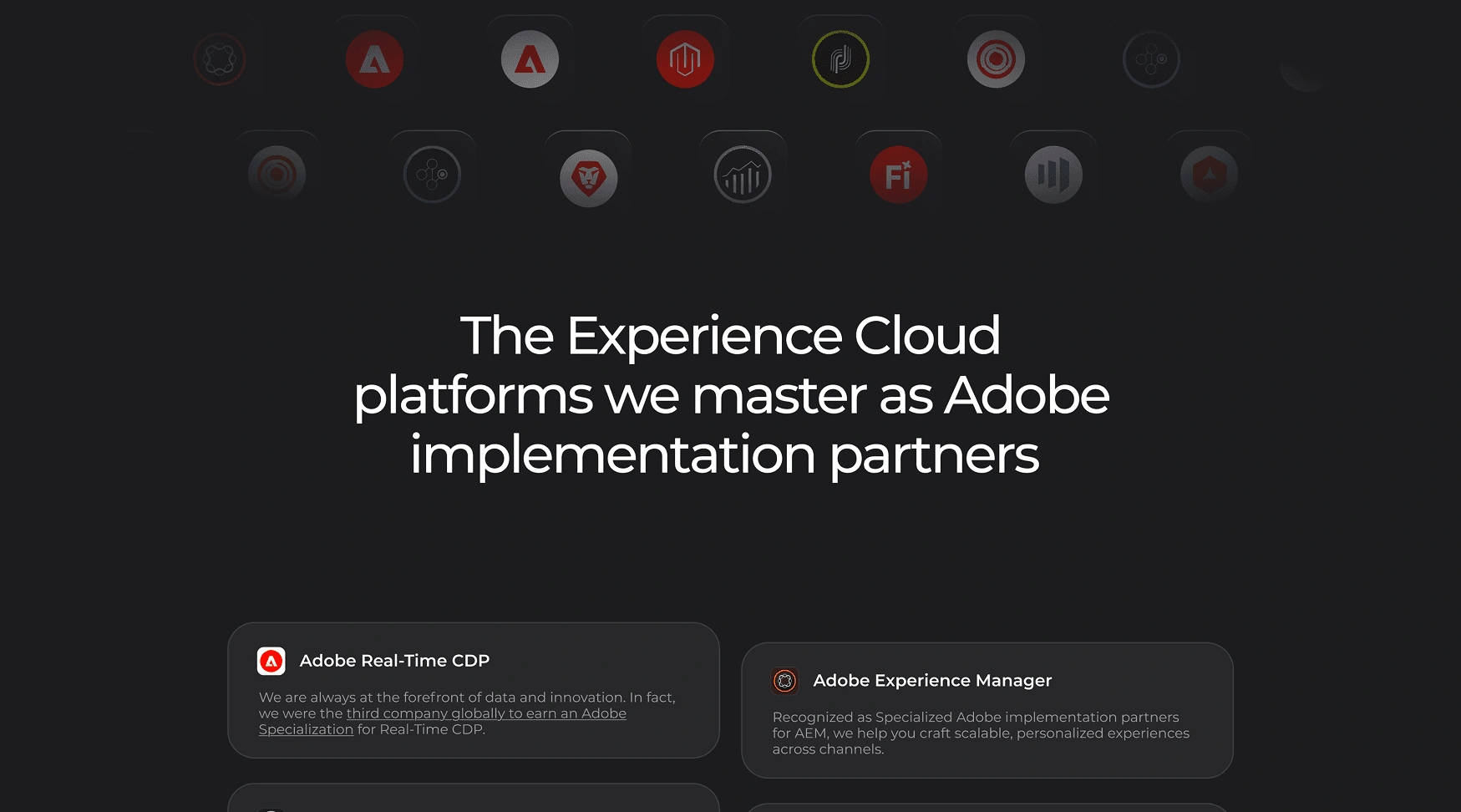
Task: Open the third company Adobe Specialization link
Action: [x=485, y=713]
